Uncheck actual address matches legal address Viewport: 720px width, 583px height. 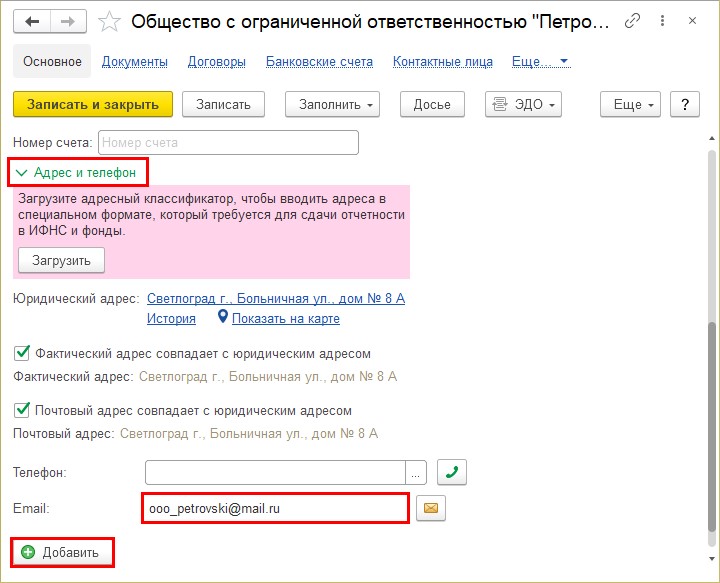[x=21, y=353]
